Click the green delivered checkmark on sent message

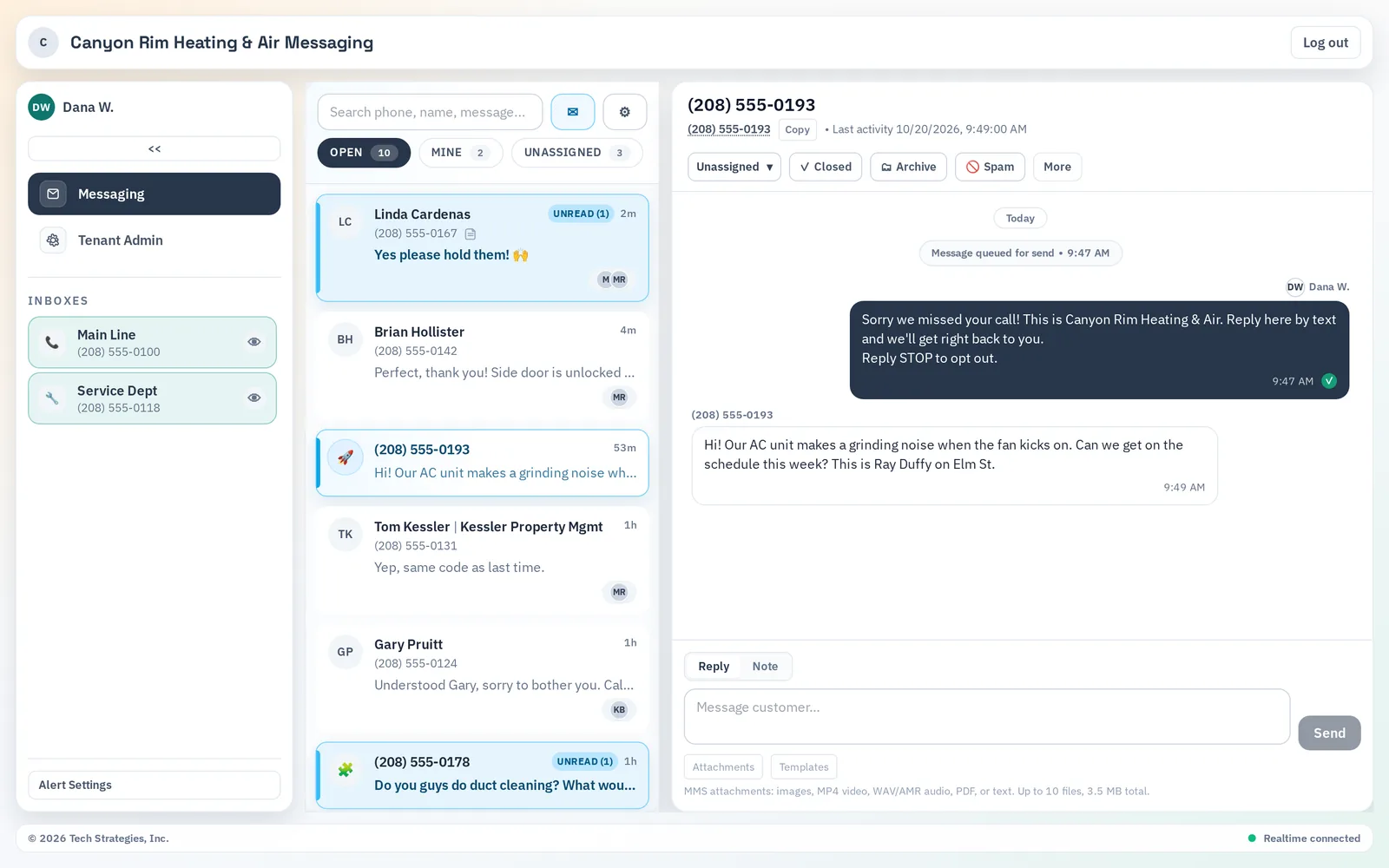(x=1329, y=381)
